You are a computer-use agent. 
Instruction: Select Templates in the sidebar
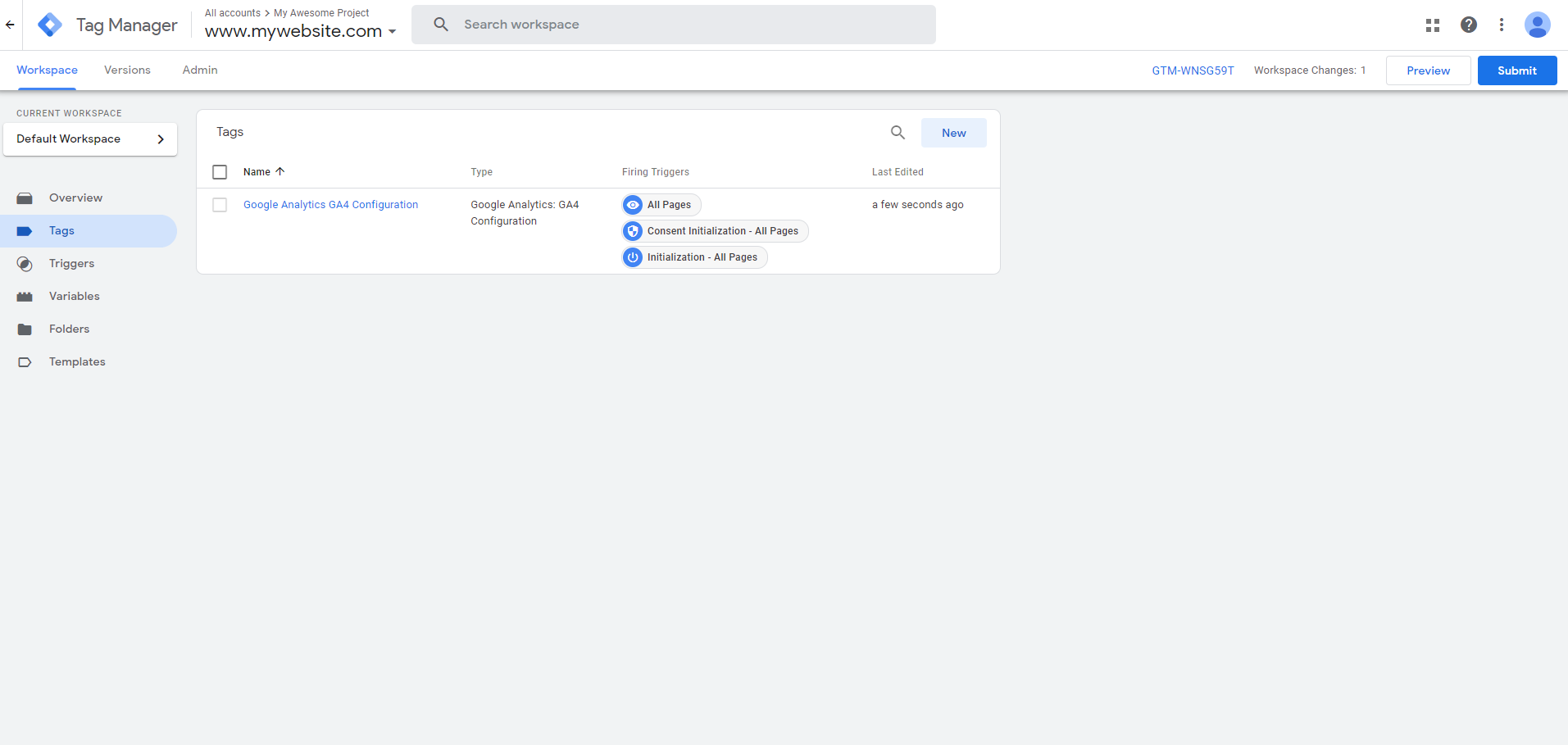click(x=89, y=362)
